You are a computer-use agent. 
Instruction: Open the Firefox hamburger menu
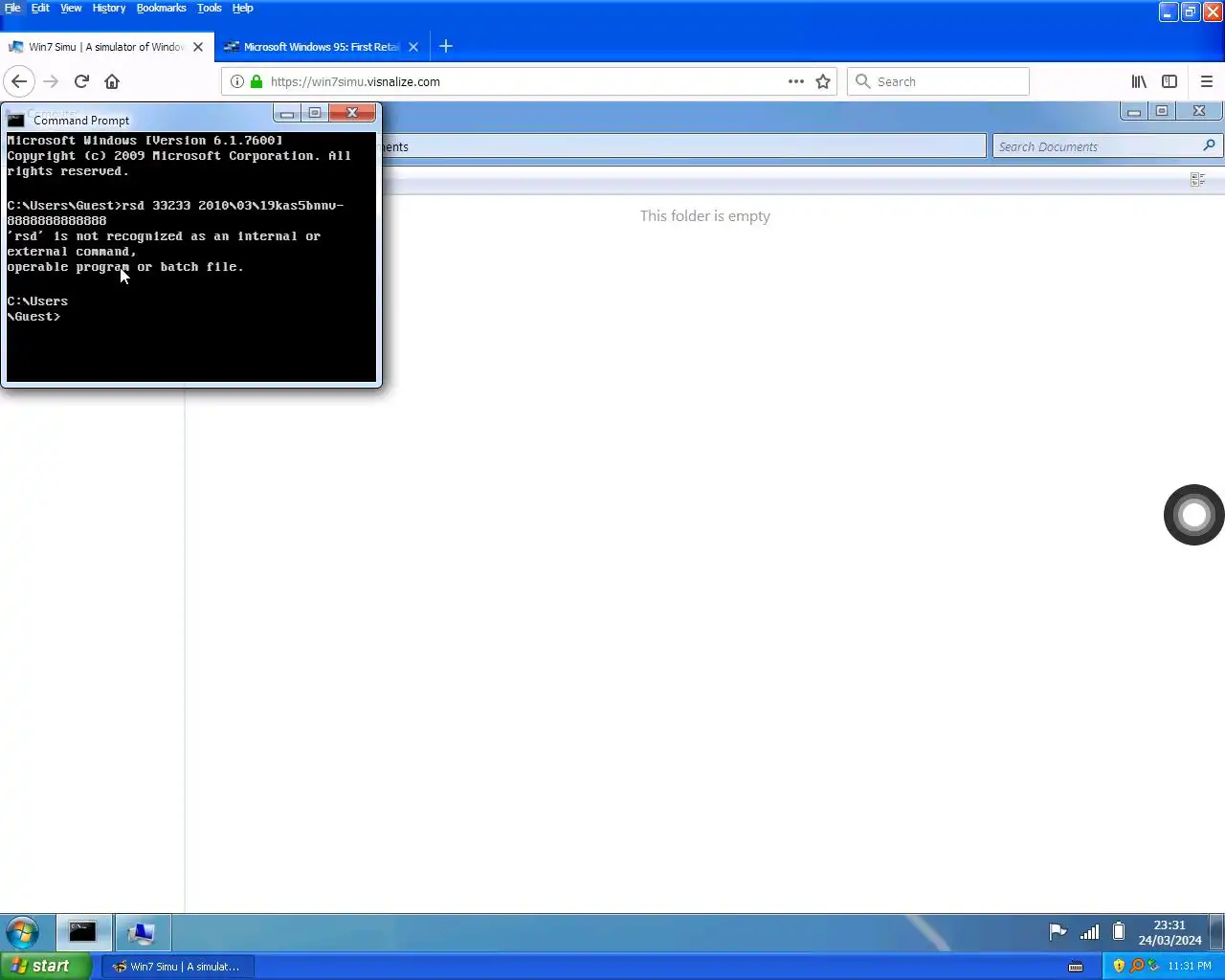pos(1207,81)
